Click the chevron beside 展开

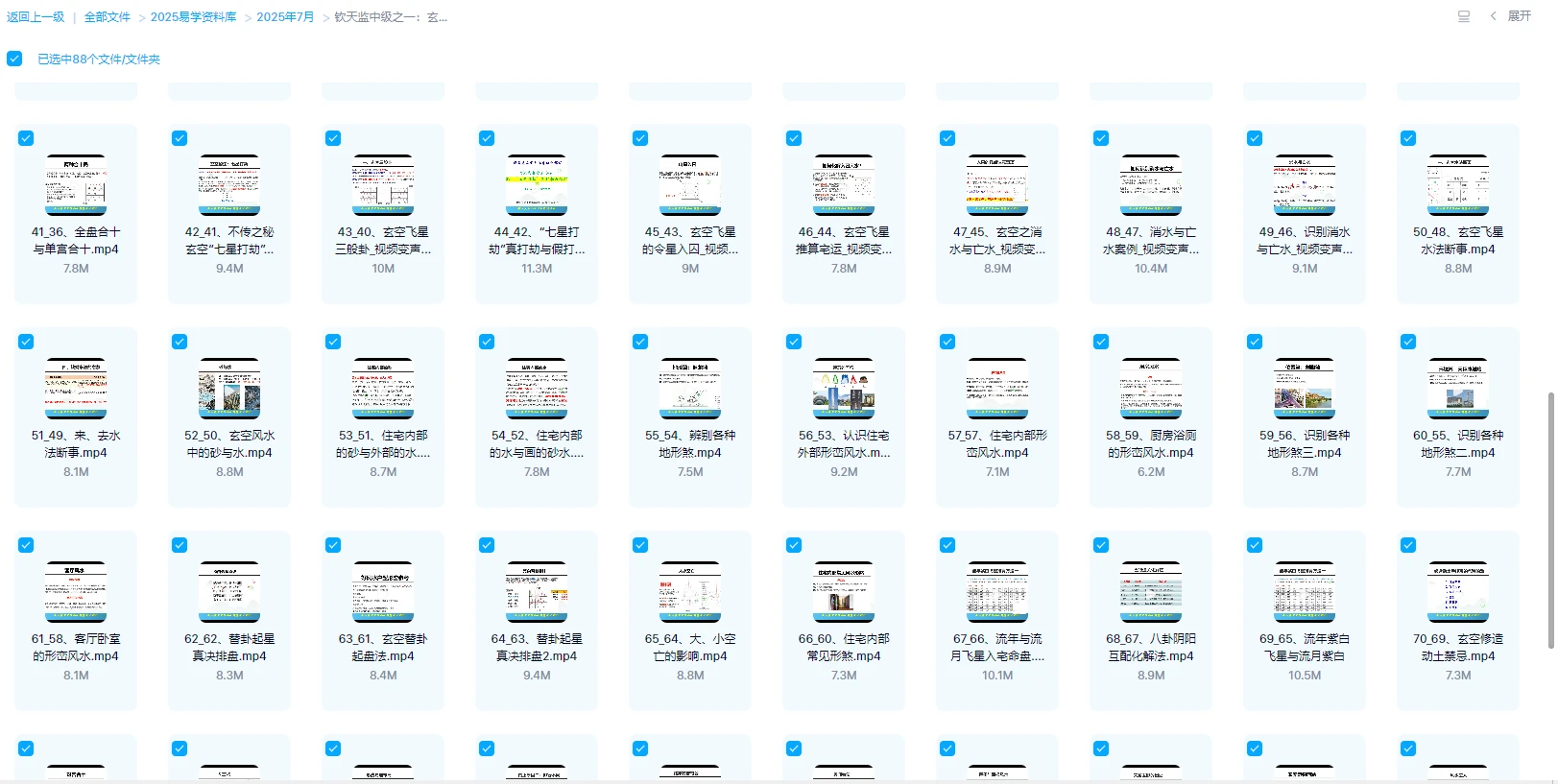1493,16
